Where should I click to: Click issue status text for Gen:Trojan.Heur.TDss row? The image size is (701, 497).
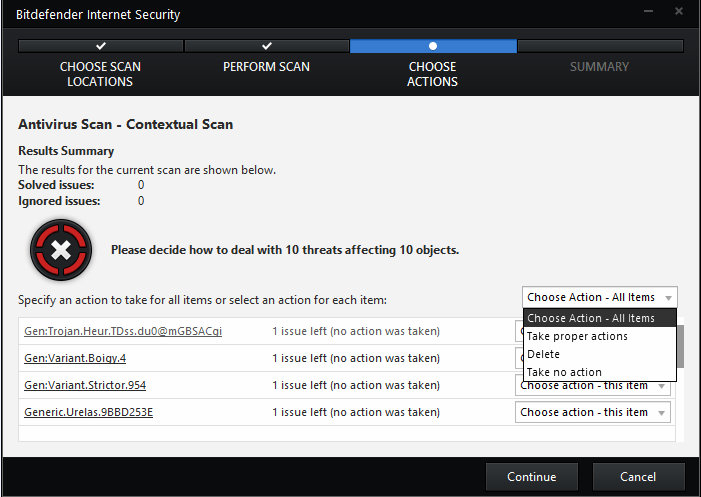(x=356, y=331)
